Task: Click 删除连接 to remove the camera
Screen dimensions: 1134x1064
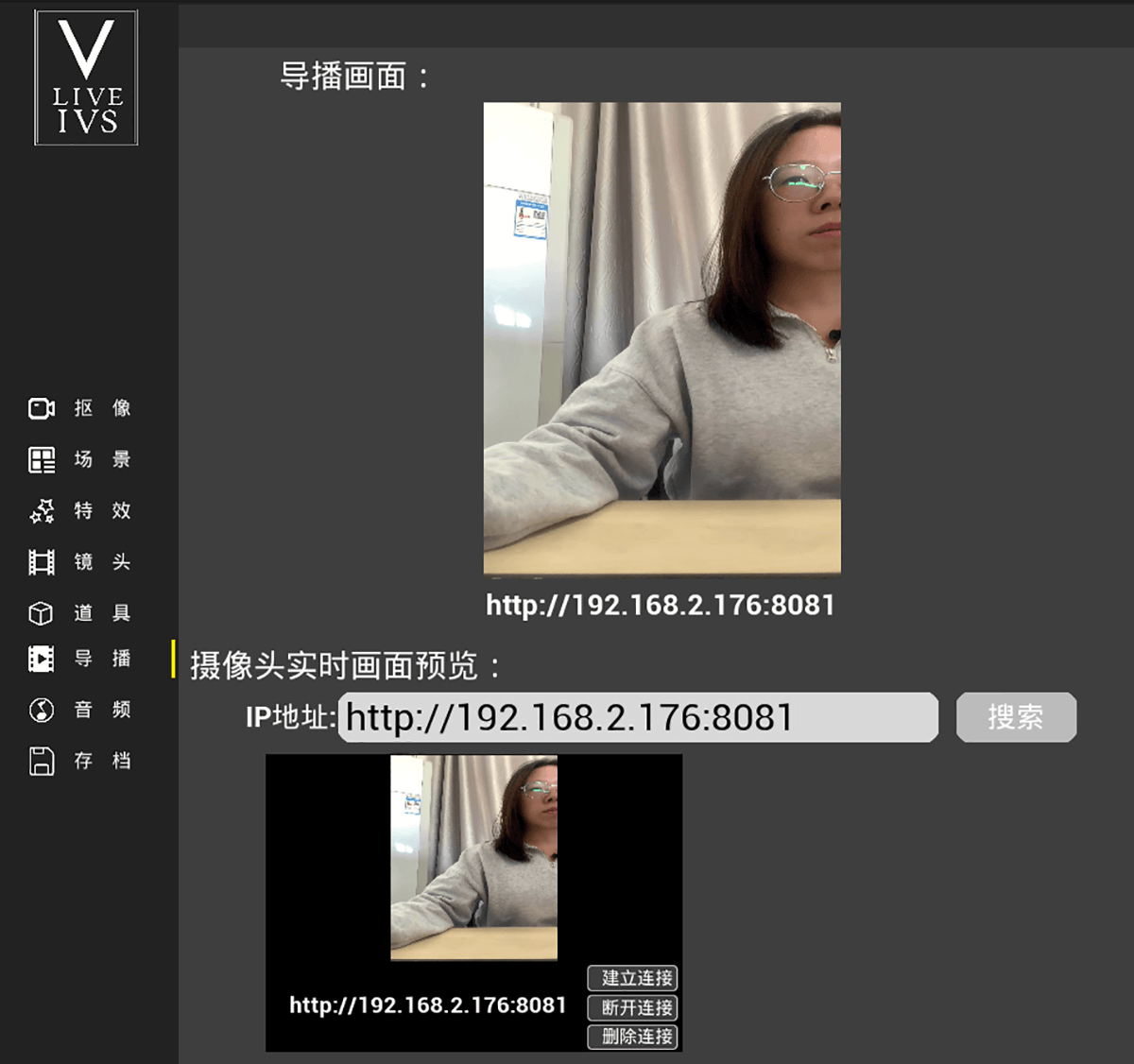Action: (632, 1037)
